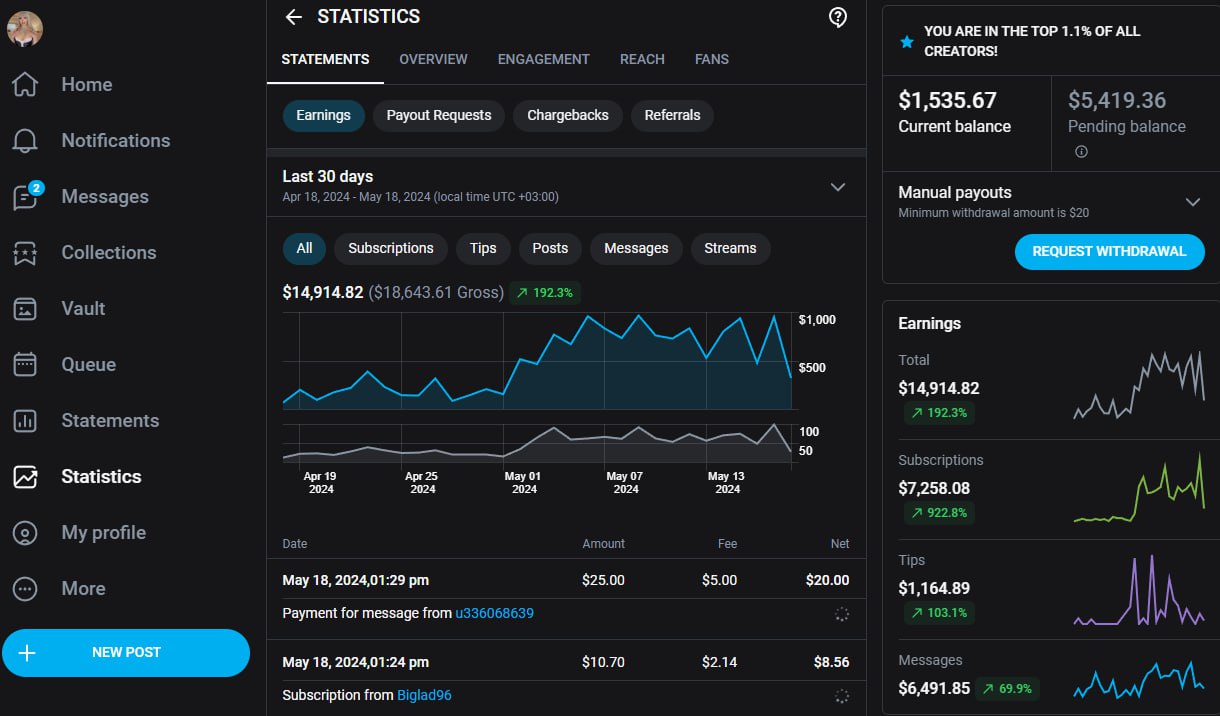Click the $5,419.36 pending balance value
This screenshot has width=1220, height=716.
1117,100
